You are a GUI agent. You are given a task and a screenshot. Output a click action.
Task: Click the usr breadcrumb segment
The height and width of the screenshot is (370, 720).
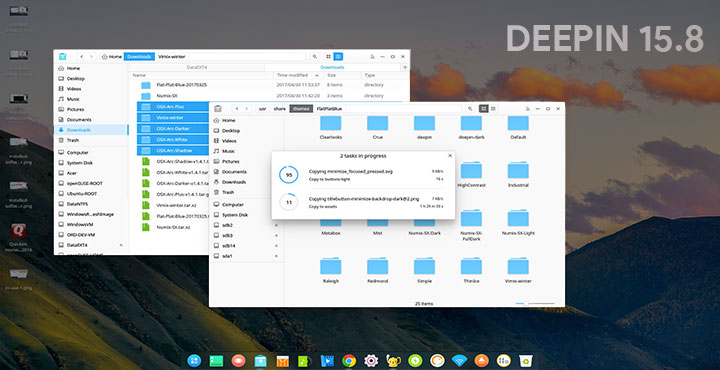point(262,109)
